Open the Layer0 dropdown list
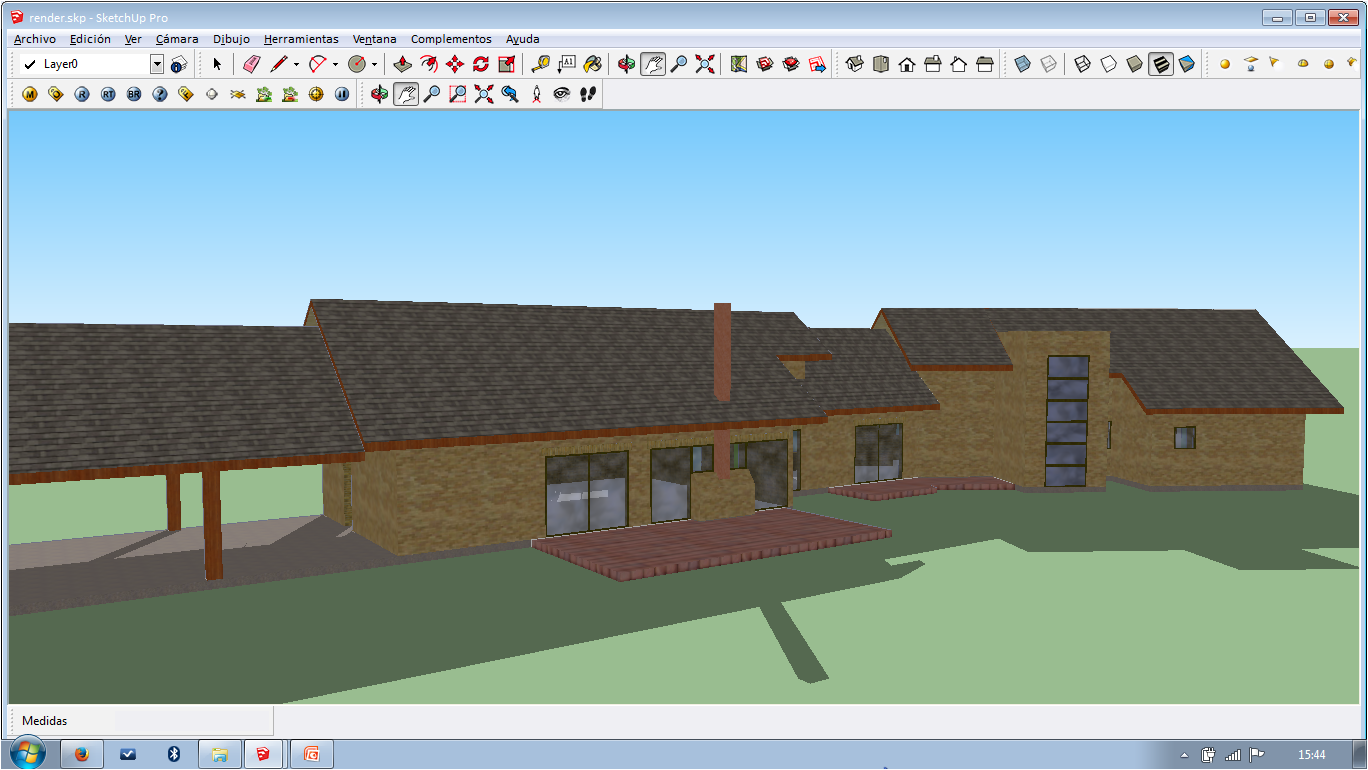1368x770 pixels. click(157, 64)
